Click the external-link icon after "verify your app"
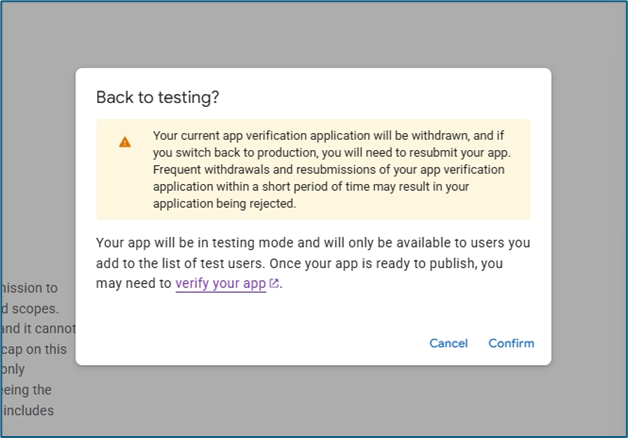628x438 pixels. click(x=274, y=284)
